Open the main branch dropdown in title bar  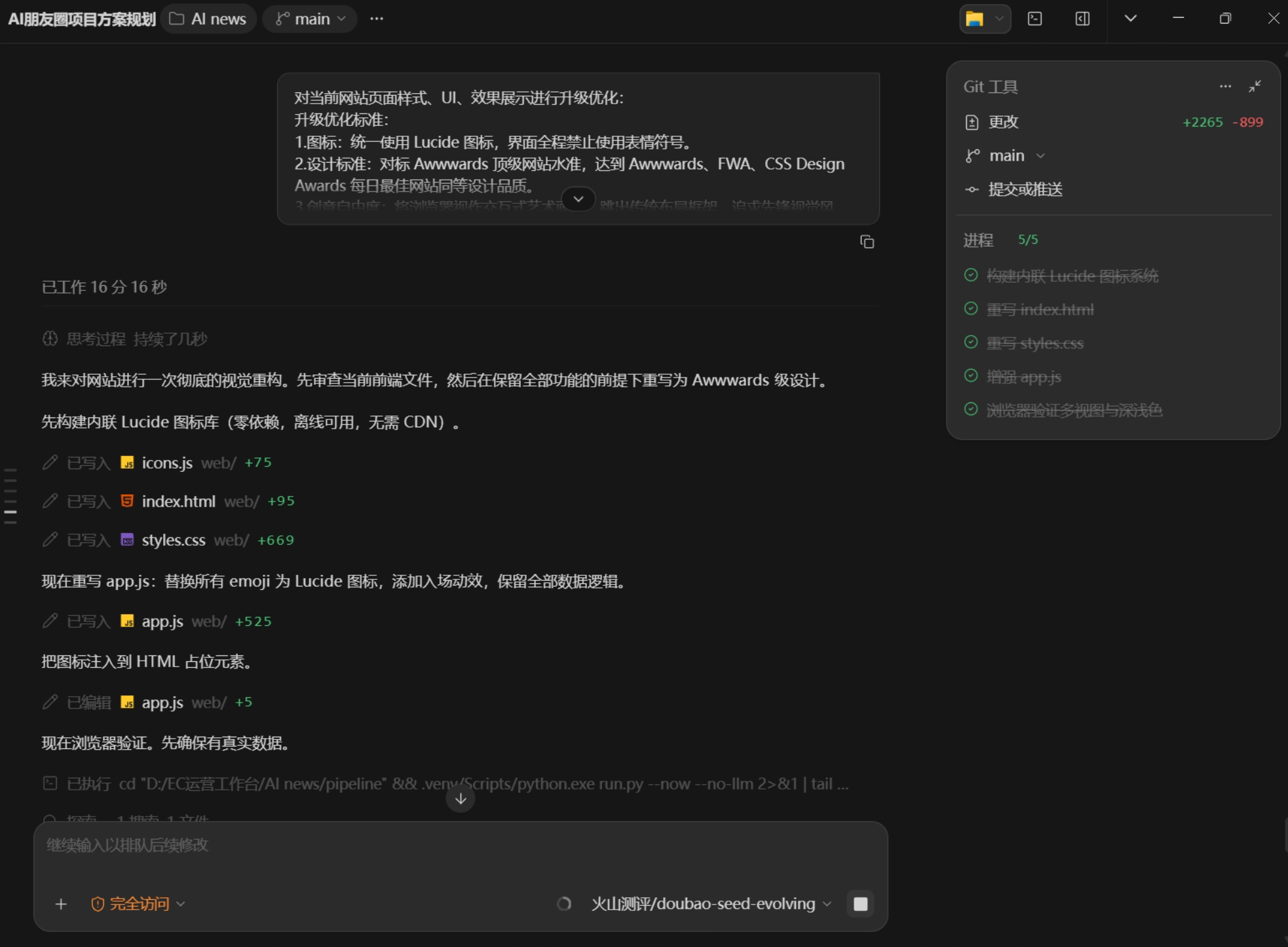point(310,19)
